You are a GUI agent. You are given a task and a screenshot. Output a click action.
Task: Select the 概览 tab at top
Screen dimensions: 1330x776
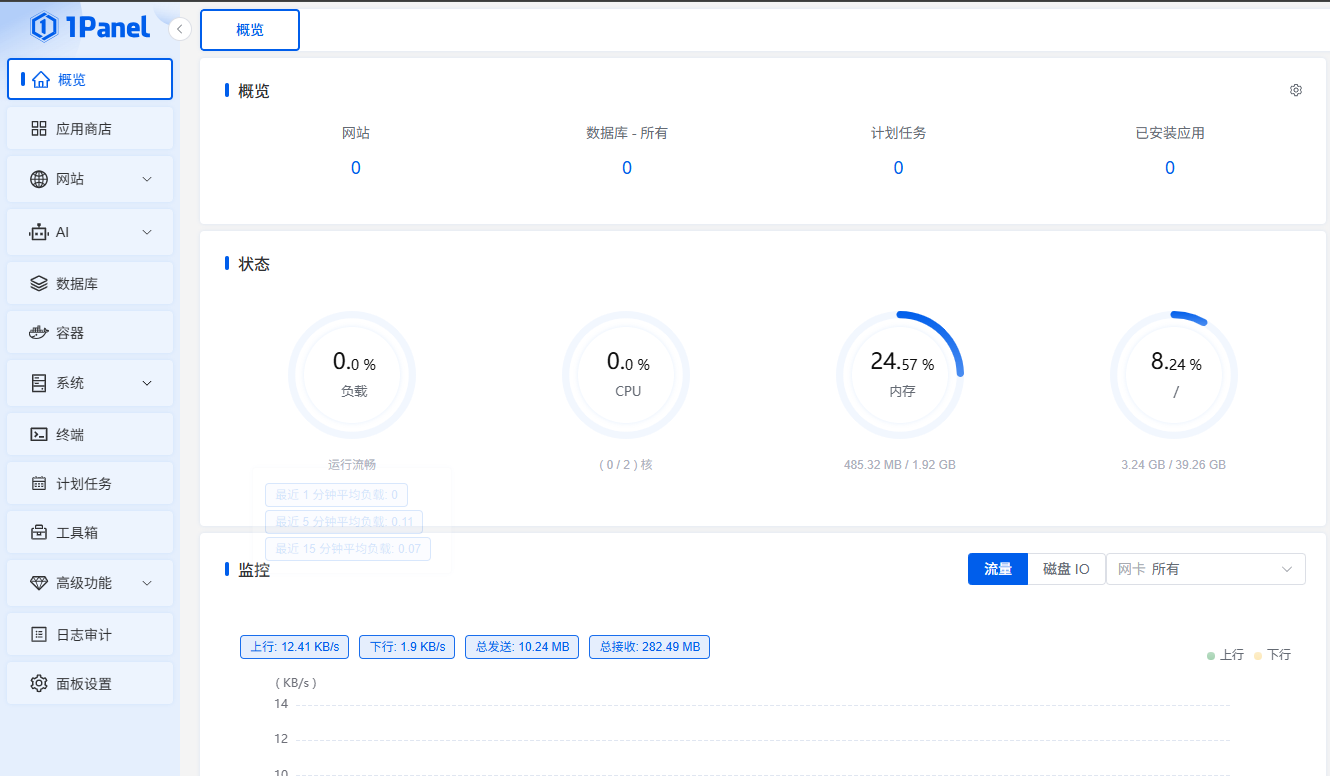click(x=250, y=30)
